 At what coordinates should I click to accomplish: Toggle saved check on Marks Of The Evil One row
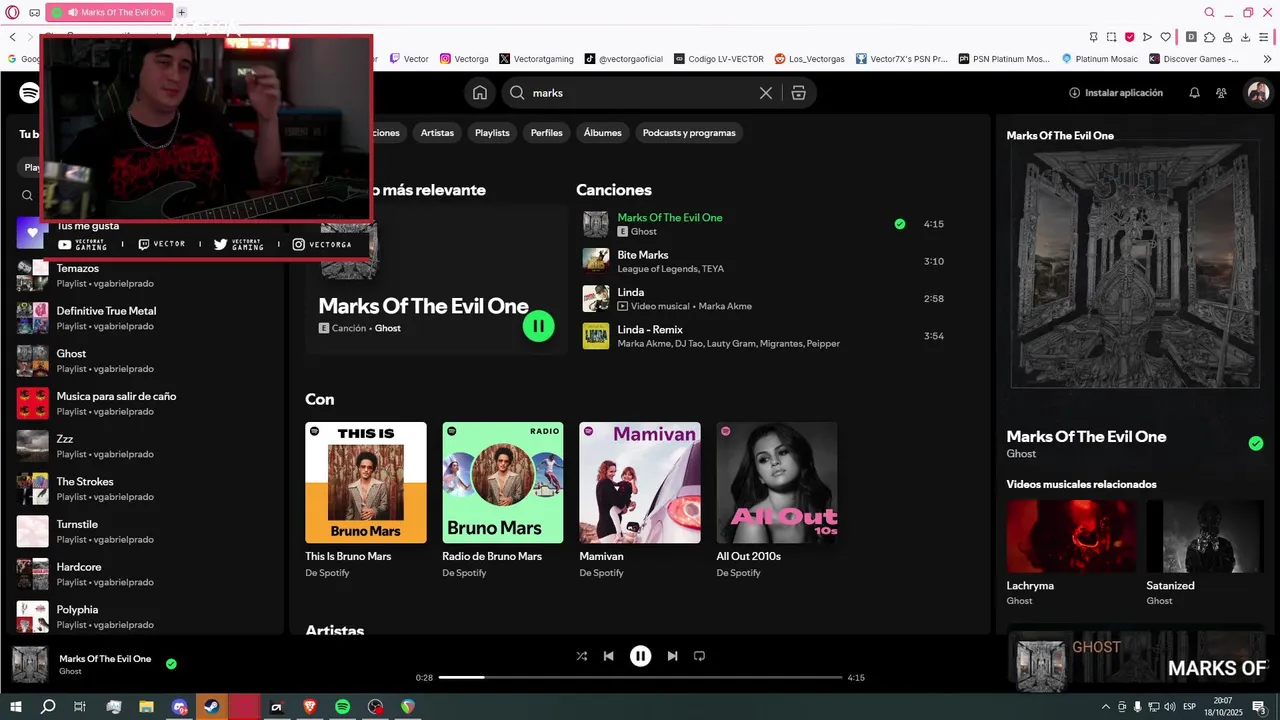coord(900,224)
